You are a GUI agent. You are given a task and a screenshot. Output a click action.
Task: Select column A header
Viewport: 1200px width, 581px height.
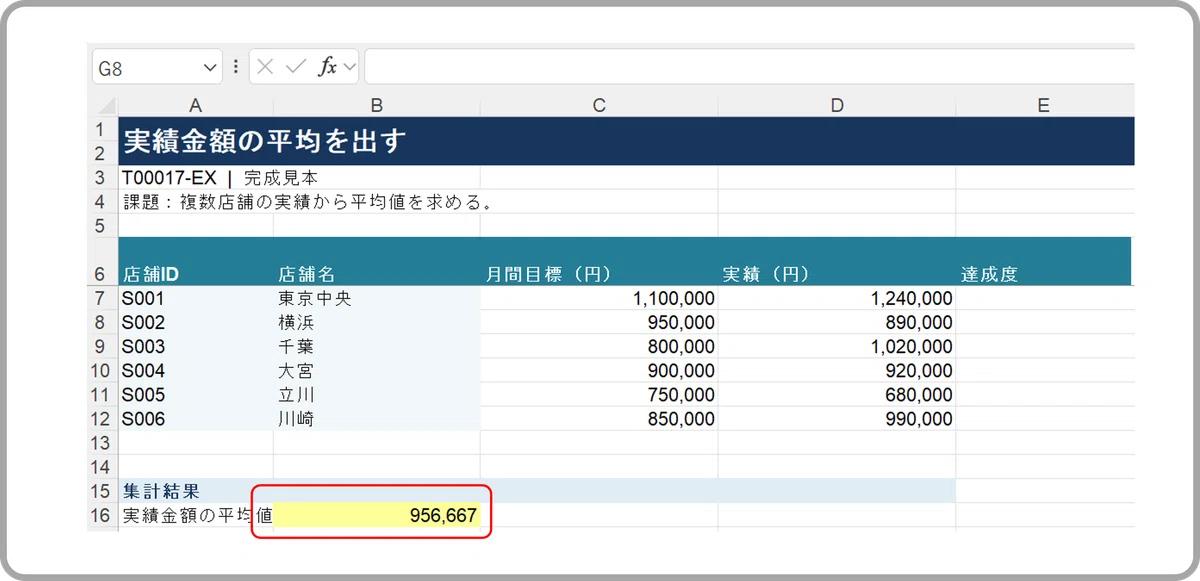tap(195, 105)
